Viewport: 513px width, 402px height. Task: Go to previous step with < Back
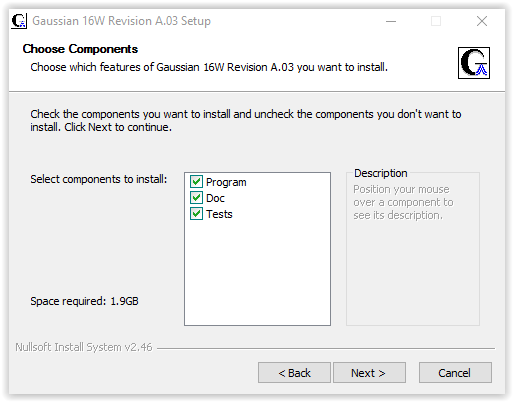pos(294,373)
